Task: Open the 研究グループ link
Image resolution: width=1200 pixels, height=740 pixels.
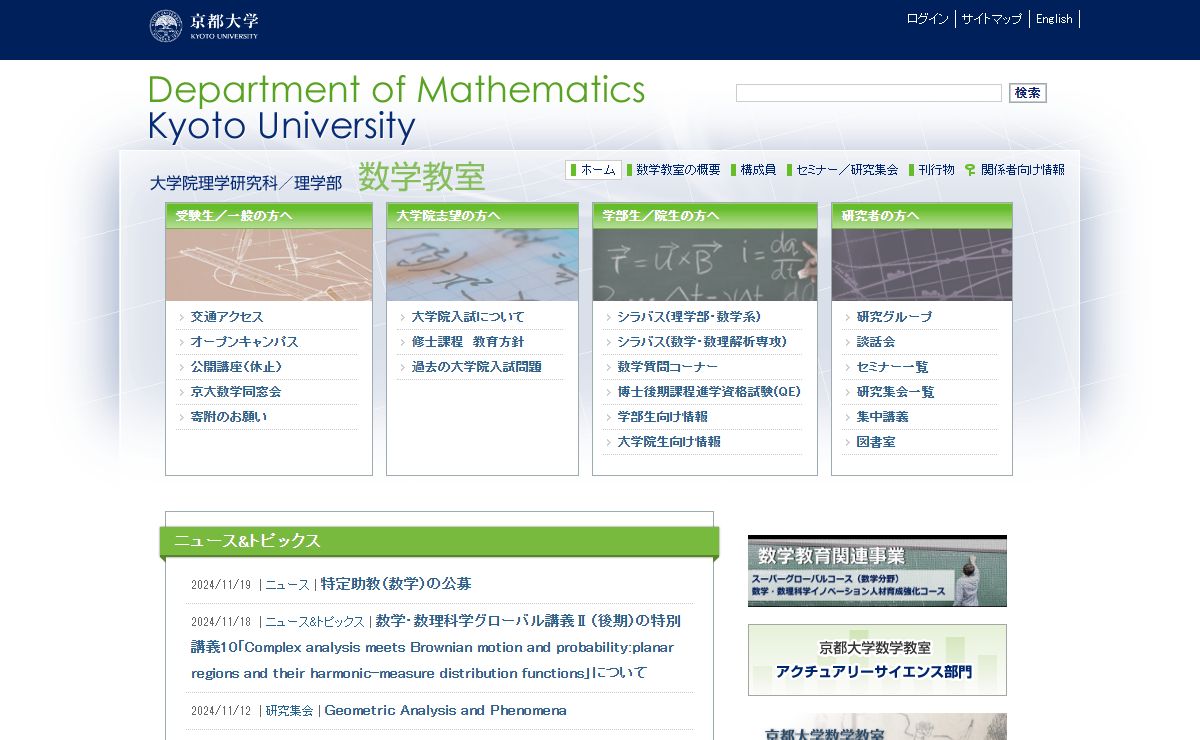Action: point(894,317)
